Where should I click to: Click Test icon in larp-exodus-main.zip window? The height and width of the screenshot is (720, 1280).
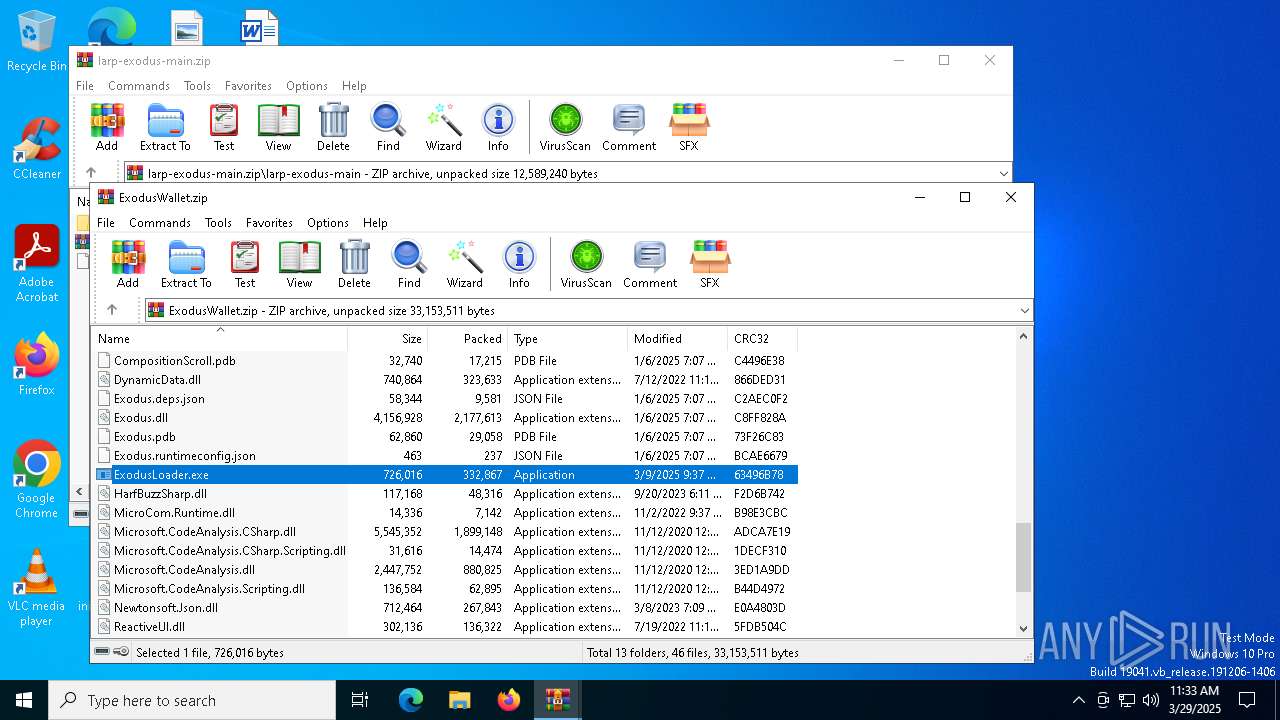click(x=224, y=127)
